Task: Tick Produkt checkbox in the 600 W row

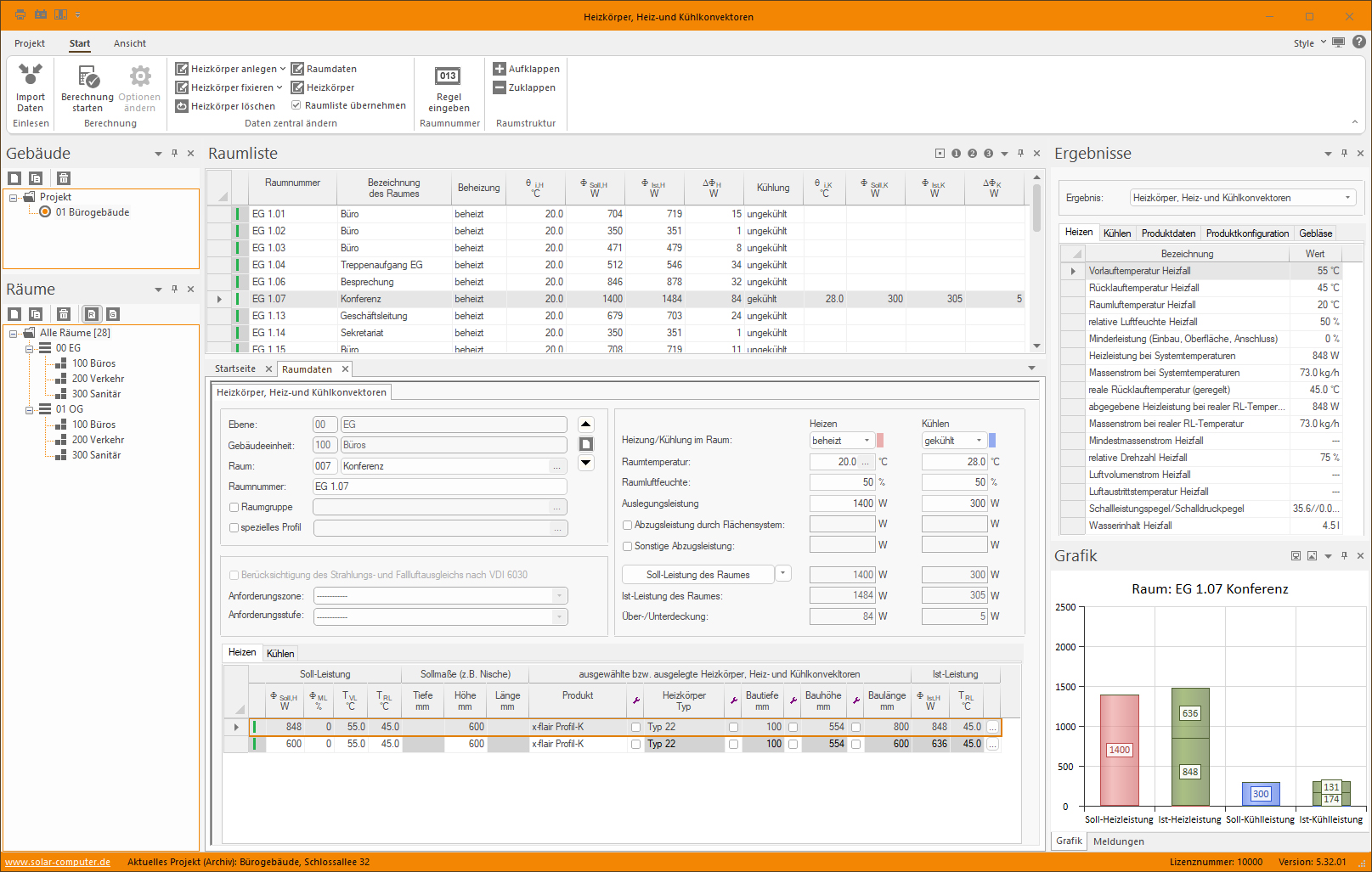Action: tap(635, 745)
